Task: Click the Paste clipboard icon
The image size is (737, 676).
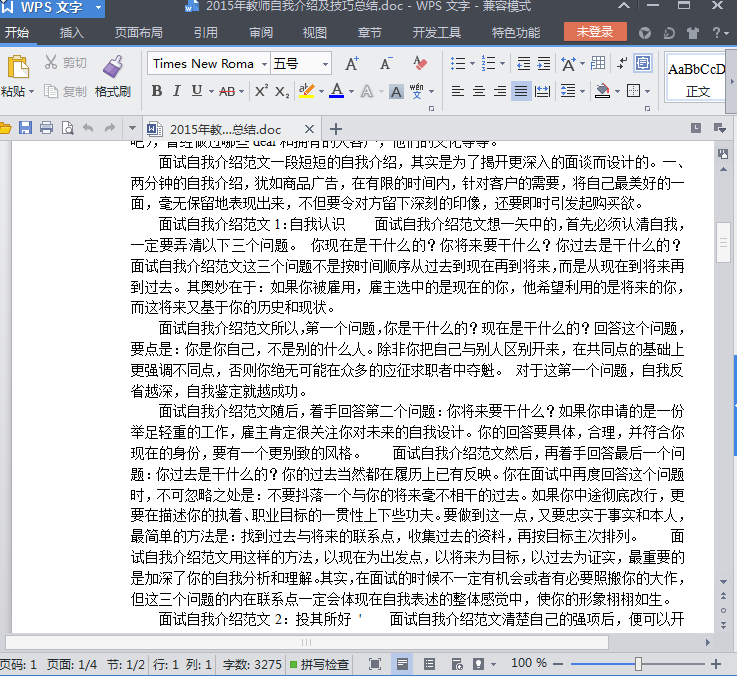Action: click(18, 66)
